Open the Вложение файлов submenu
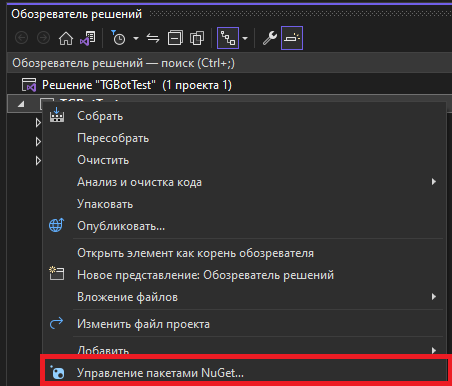Viewport: 452px width, 386px height. tap(245, 297)
